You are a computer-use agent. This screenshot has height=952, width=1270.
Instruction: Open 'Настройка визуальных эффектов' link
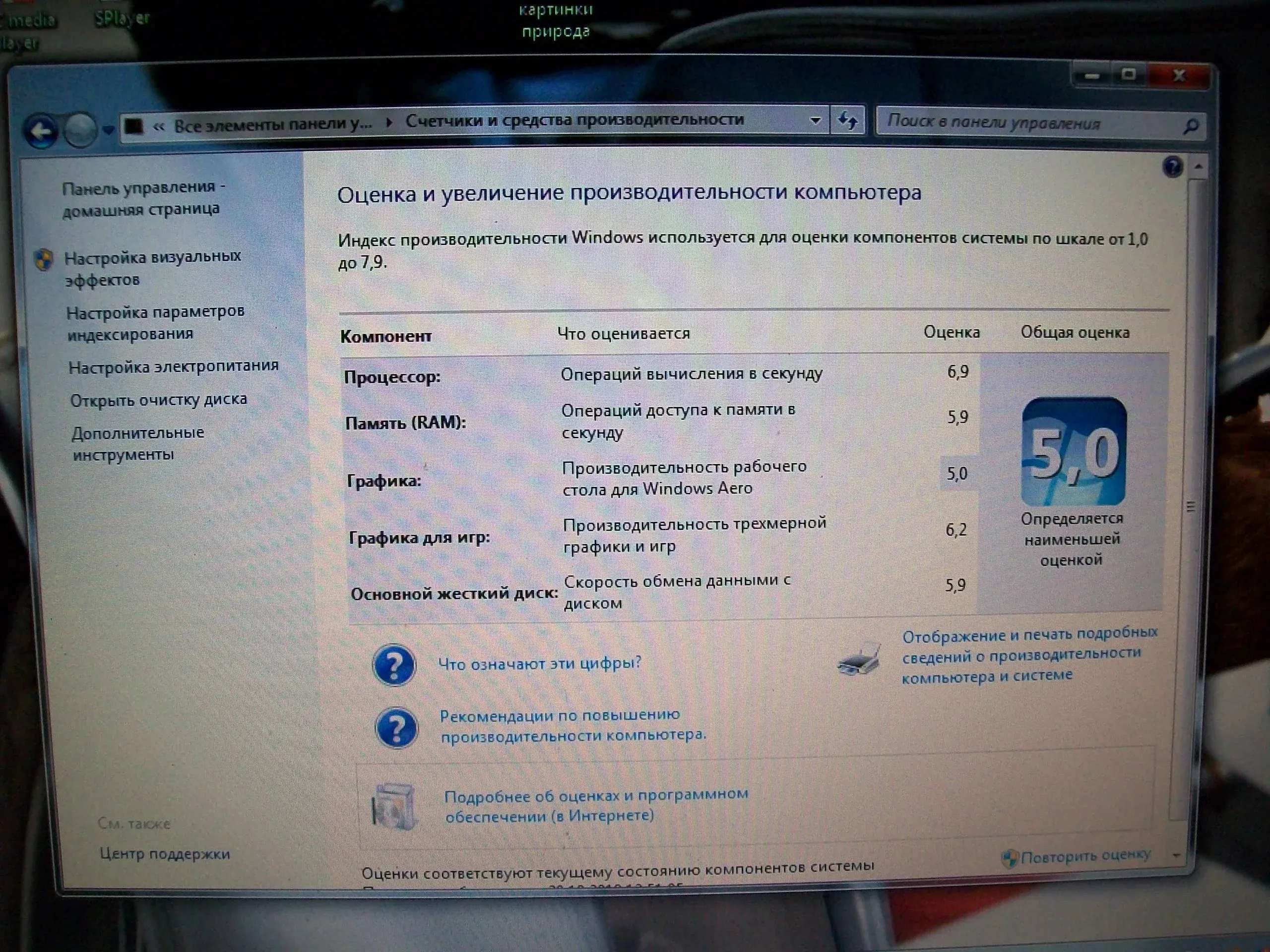point(152,268)
